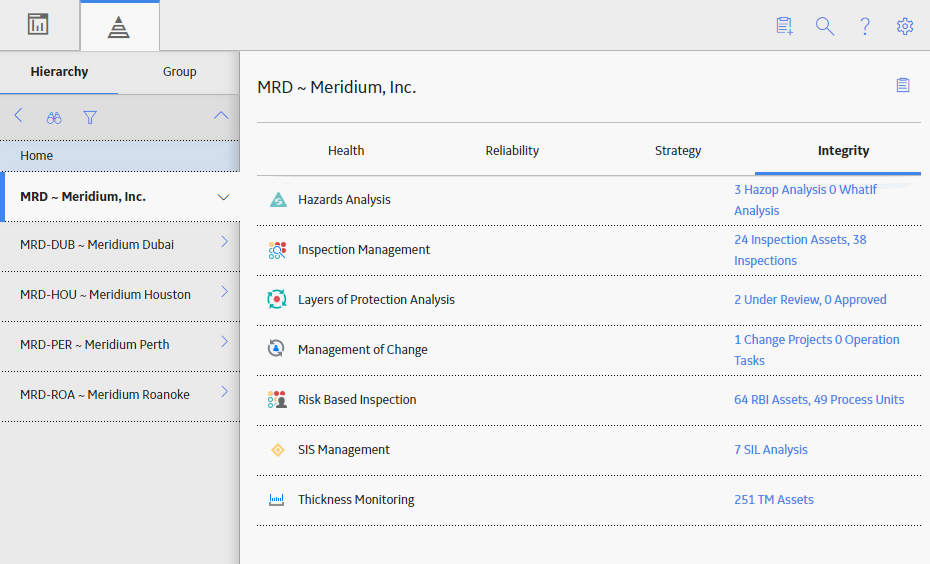
Task: Click the Inspection Management icon
Action: tap(277, 250)
